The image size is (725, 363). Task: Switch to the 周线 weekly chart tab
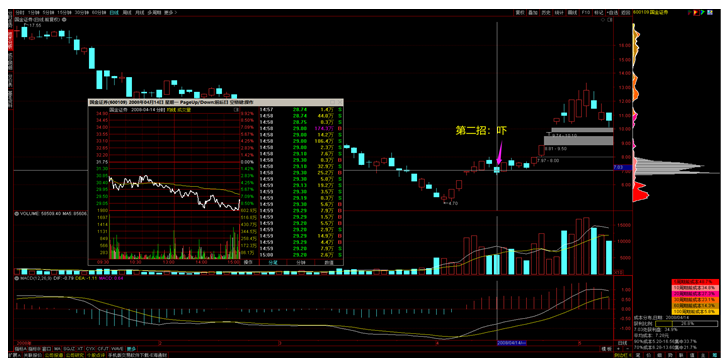click(127, 12)
